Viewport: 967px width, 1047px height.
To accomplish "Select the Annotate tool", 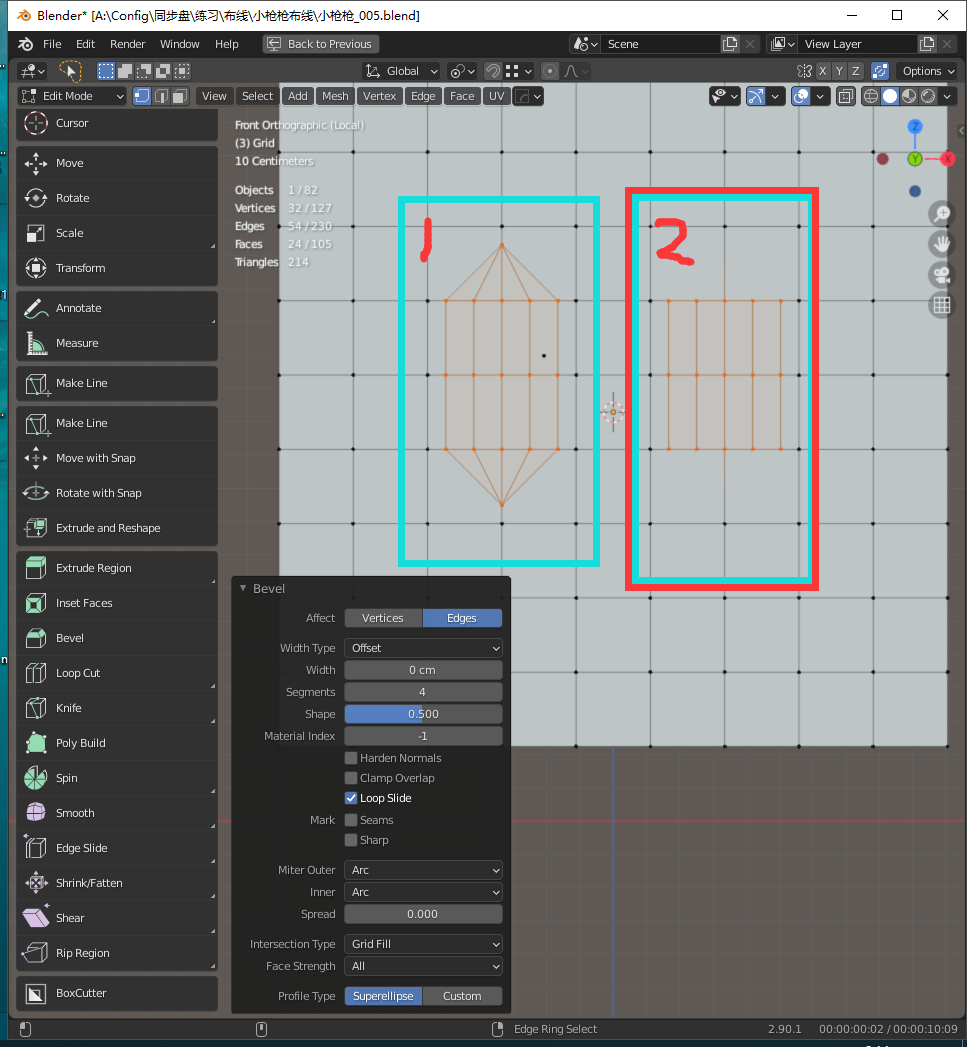I will point(117,308).
